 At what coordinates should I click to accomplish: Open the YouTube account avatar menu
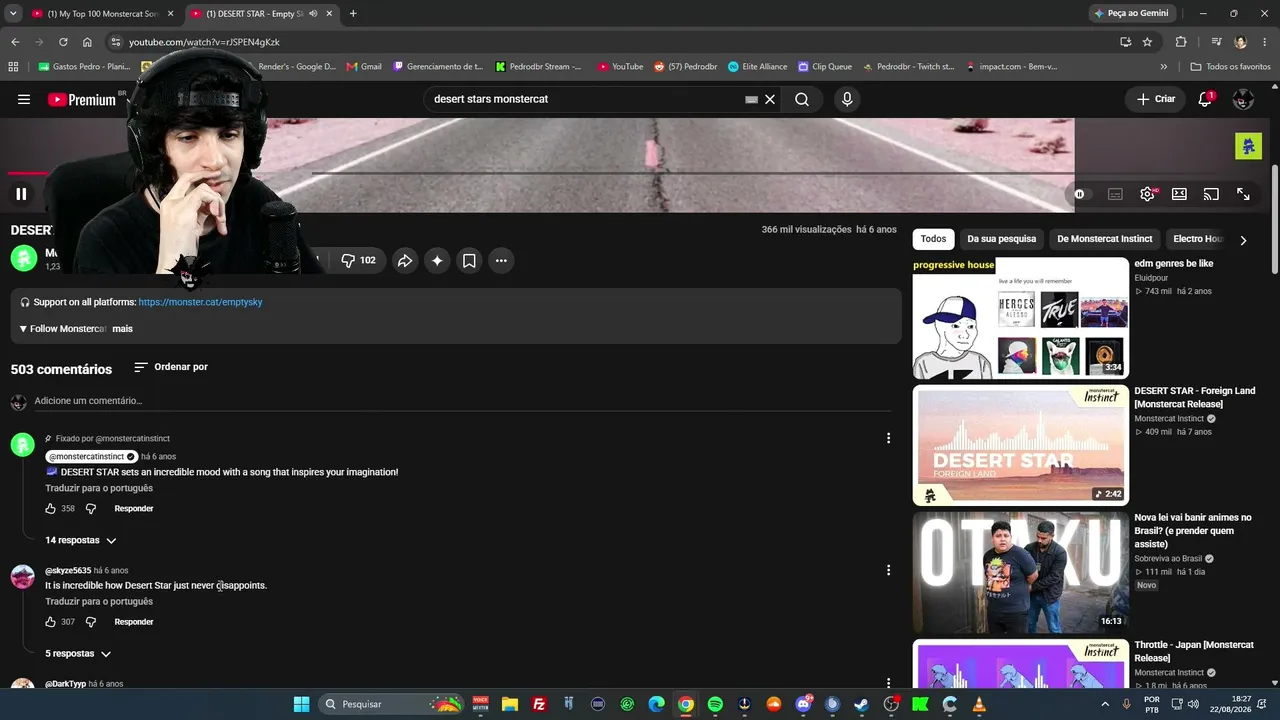[1243, 99]
